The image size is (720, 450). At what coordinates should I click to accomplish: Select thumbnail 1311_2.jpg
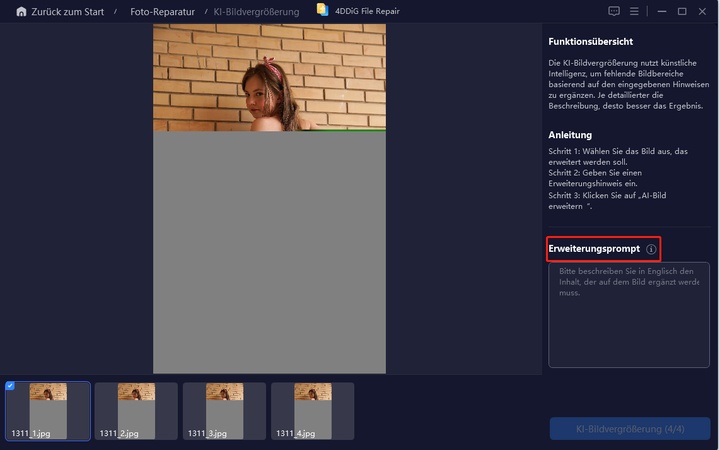coord(136,411)
